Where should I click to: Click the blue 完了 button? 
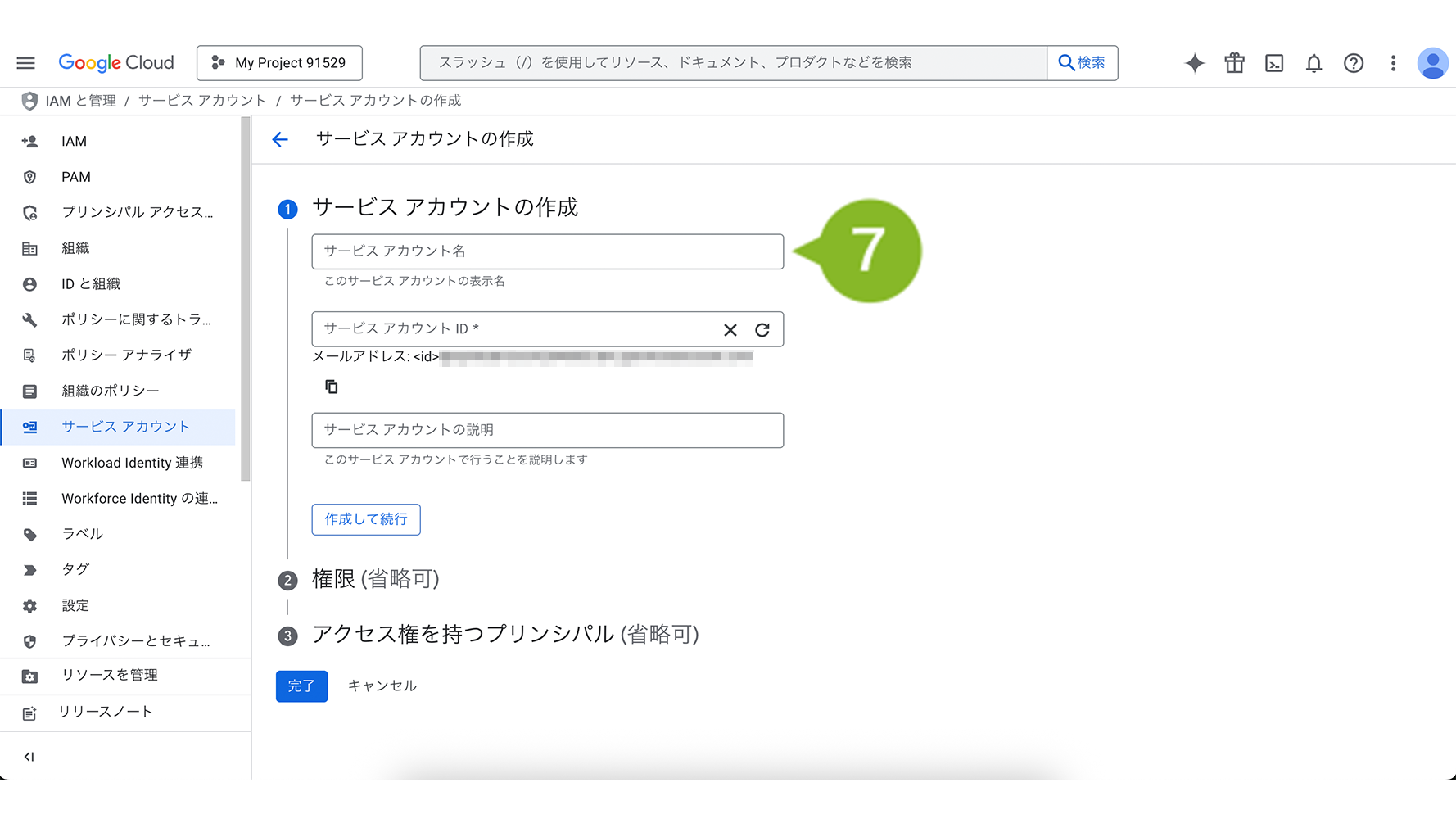point(301,686)
